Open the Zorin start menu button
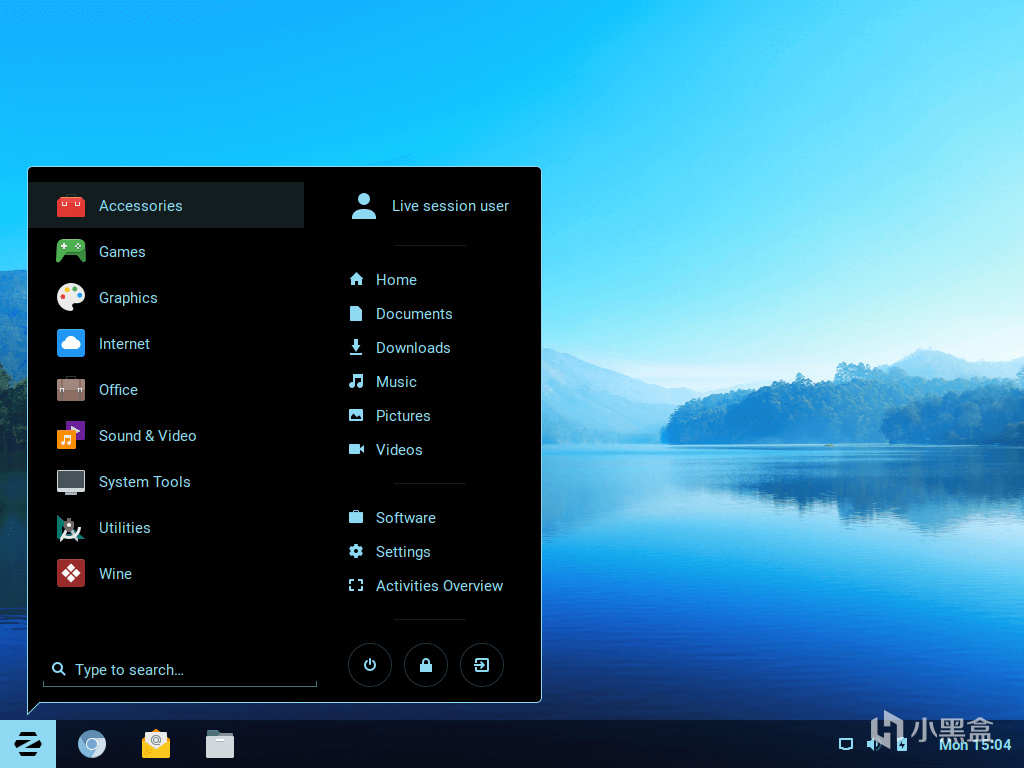This screenshot has width=1024, height=768. (28, 744)
